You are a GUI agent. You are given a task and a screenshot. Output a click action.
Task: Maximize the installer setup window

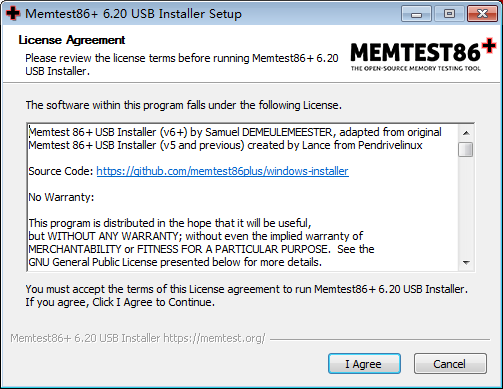[449, 14]
